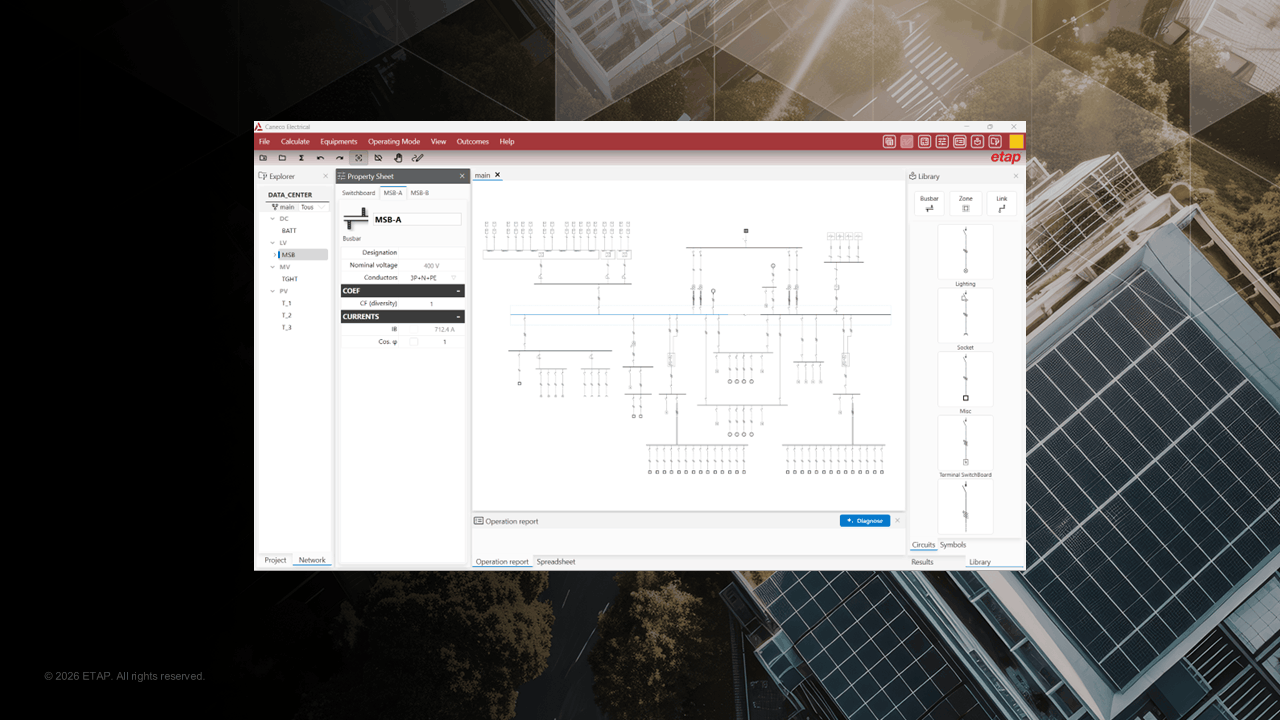This screenshot has height=720, width=1280.
Task: Click the fit-to-view toolbar icon
Action: point(358,158)
